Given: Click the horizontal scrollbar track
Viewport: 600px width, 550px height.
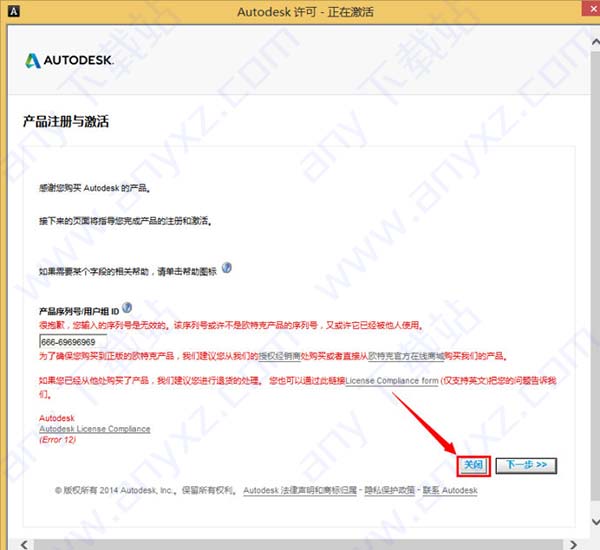Looking at the screenshot, I should tap(298, 544).
